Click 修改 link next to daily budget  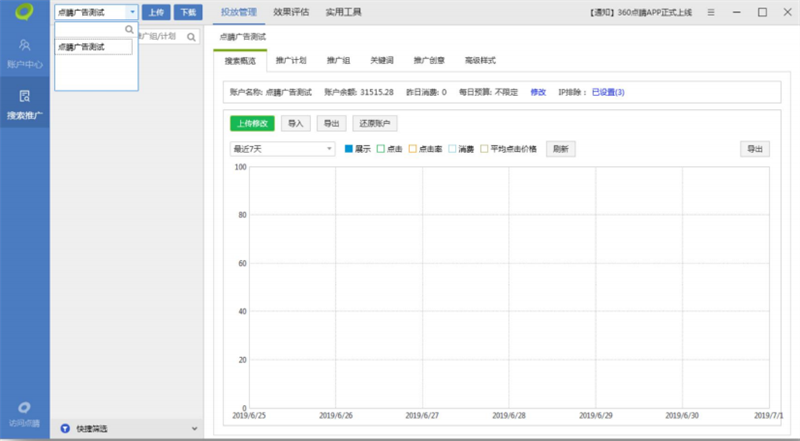pos(538,92)
